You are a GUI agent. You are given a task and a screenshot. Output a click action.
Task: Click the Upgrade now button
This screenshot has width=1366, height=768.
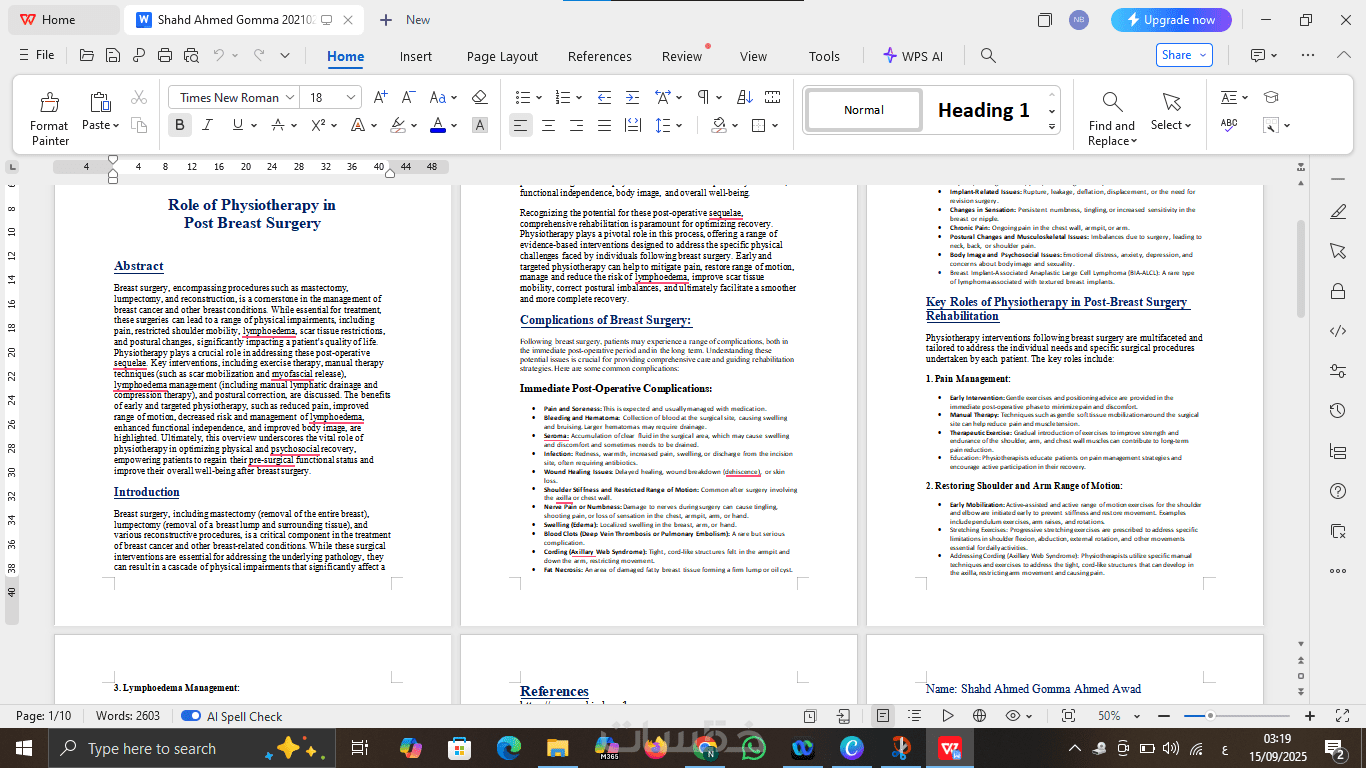[1170, 20]
